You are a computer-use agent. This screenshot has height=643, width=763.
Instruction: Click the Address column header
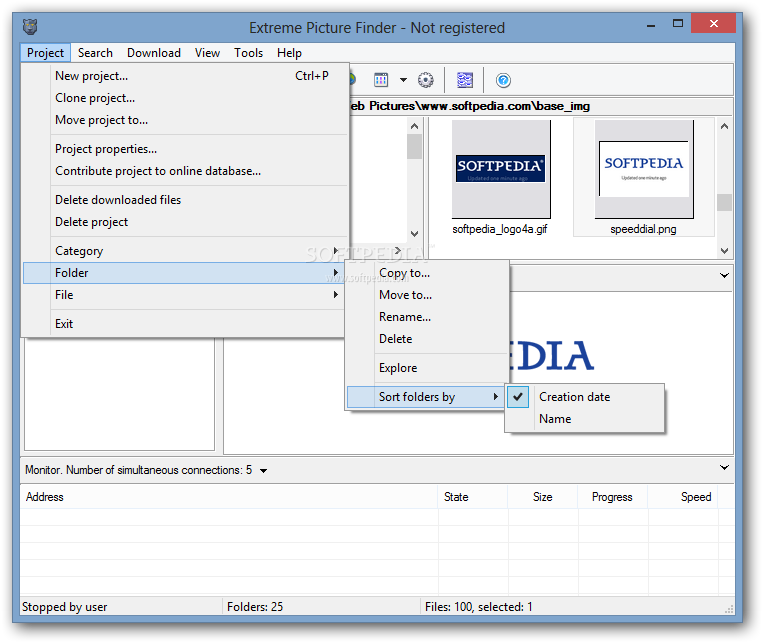(229, 497)
